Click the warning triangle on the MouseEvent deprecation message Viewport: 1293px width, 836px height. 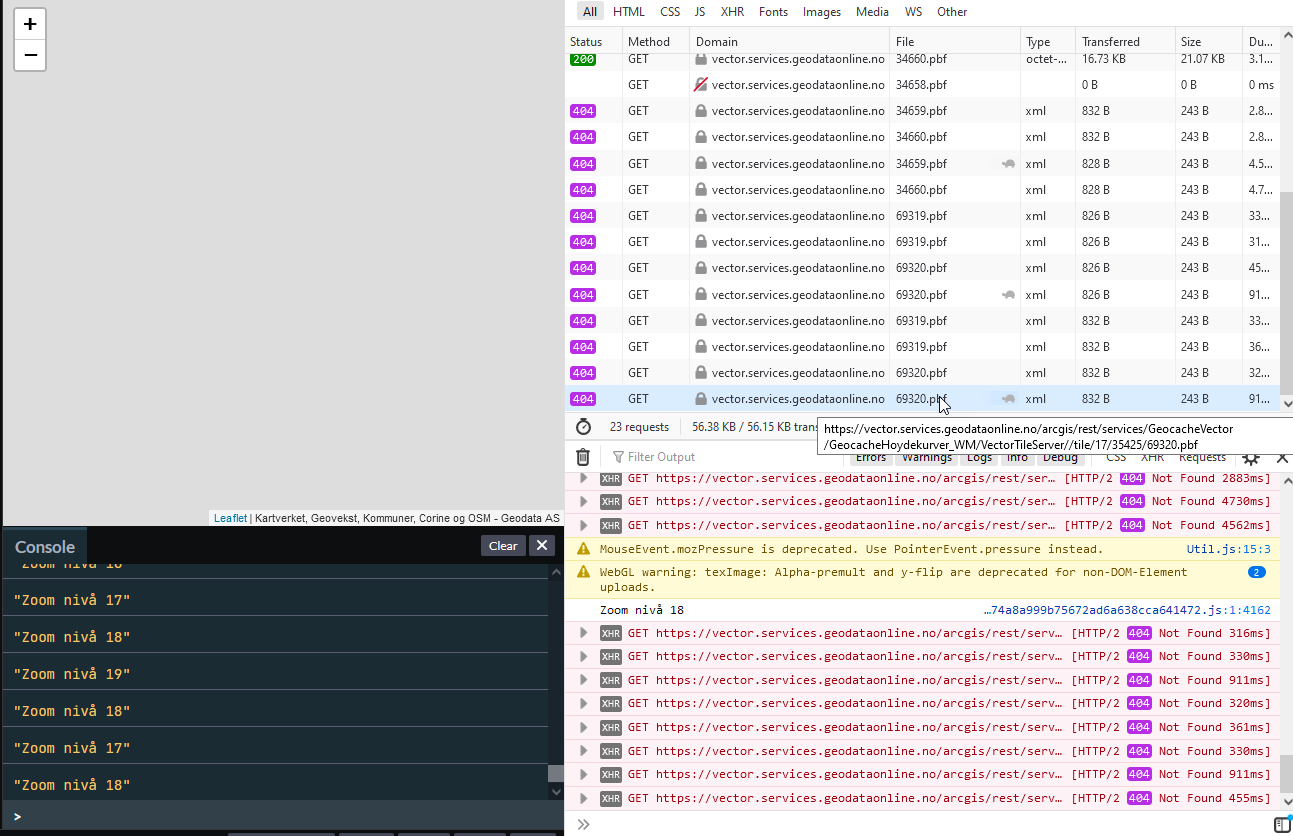pyautogui.click(x=583, y=548)
